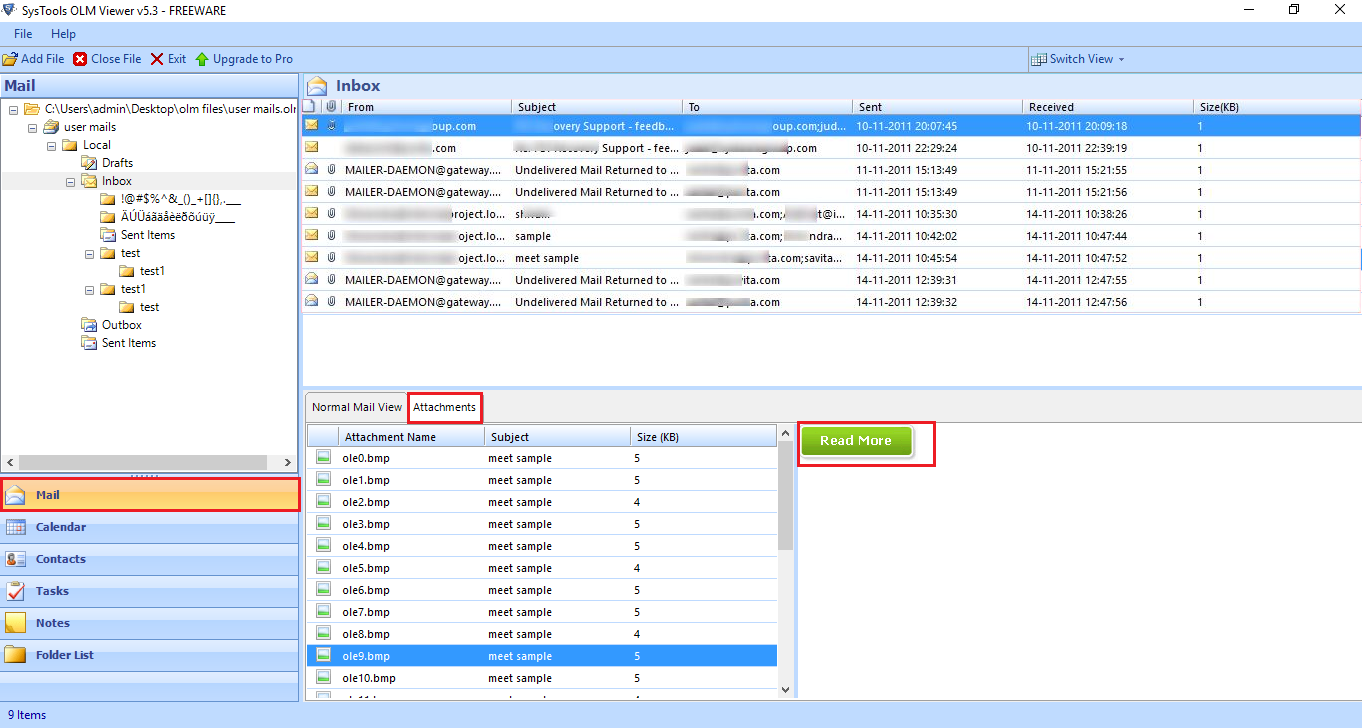Viewport: 1362px width, 728px height.
Task: Collapse the Inbox folder expander
Action: click(71, 181)
